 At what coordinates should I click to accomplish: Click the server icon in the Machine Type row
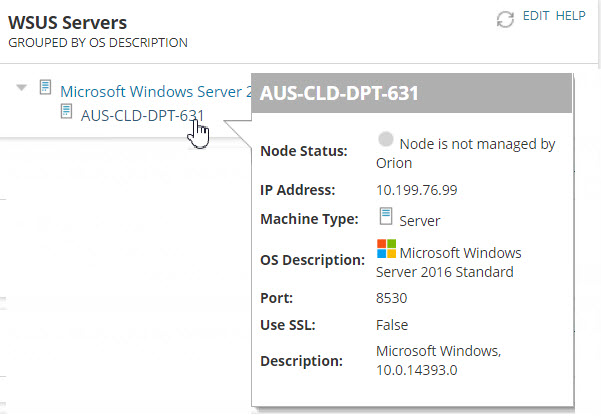[x=385, y=217]
